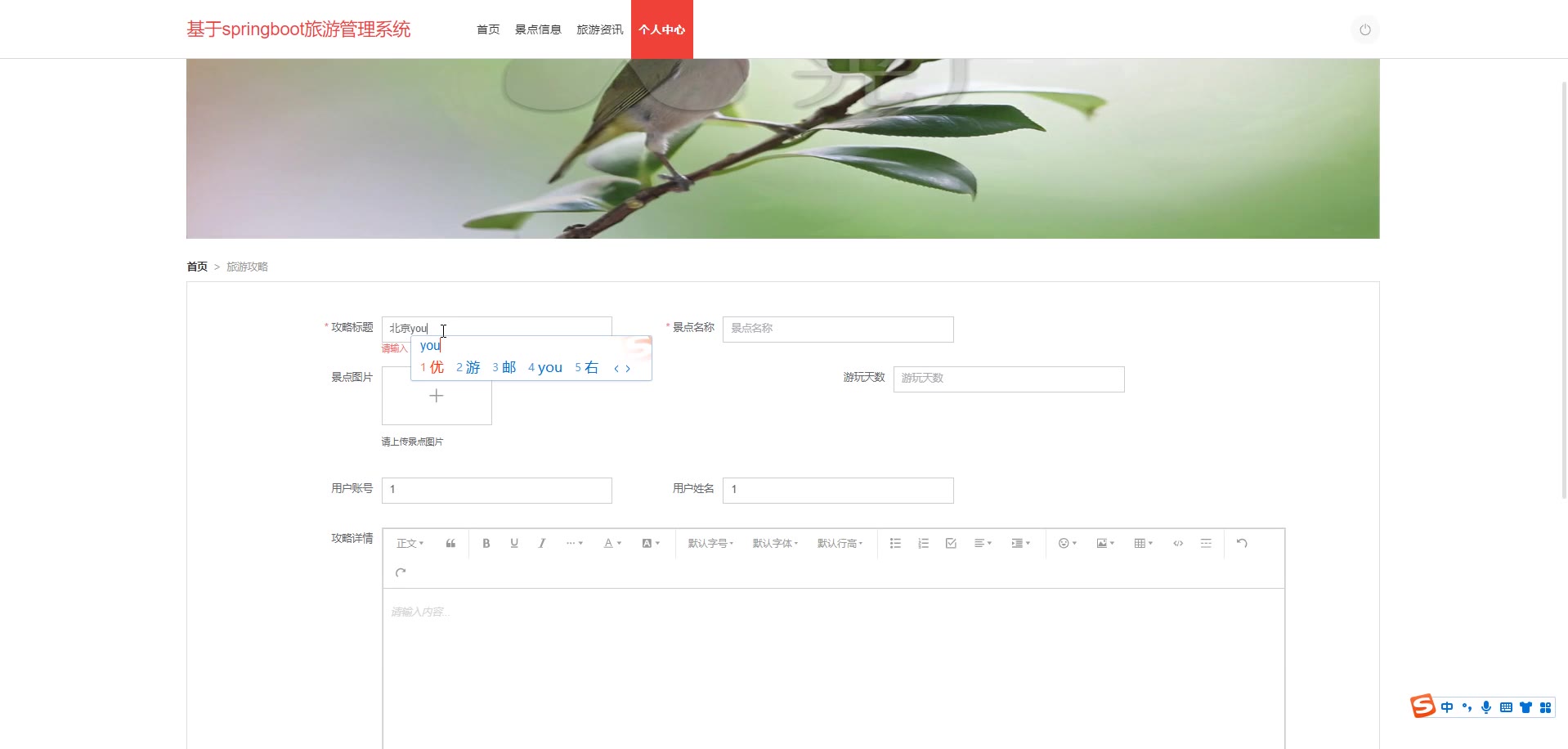This screenshot has width=1568, height=749.
Task: Open the 旅游资讯 nav item
Action: click(x=599, y=29)
